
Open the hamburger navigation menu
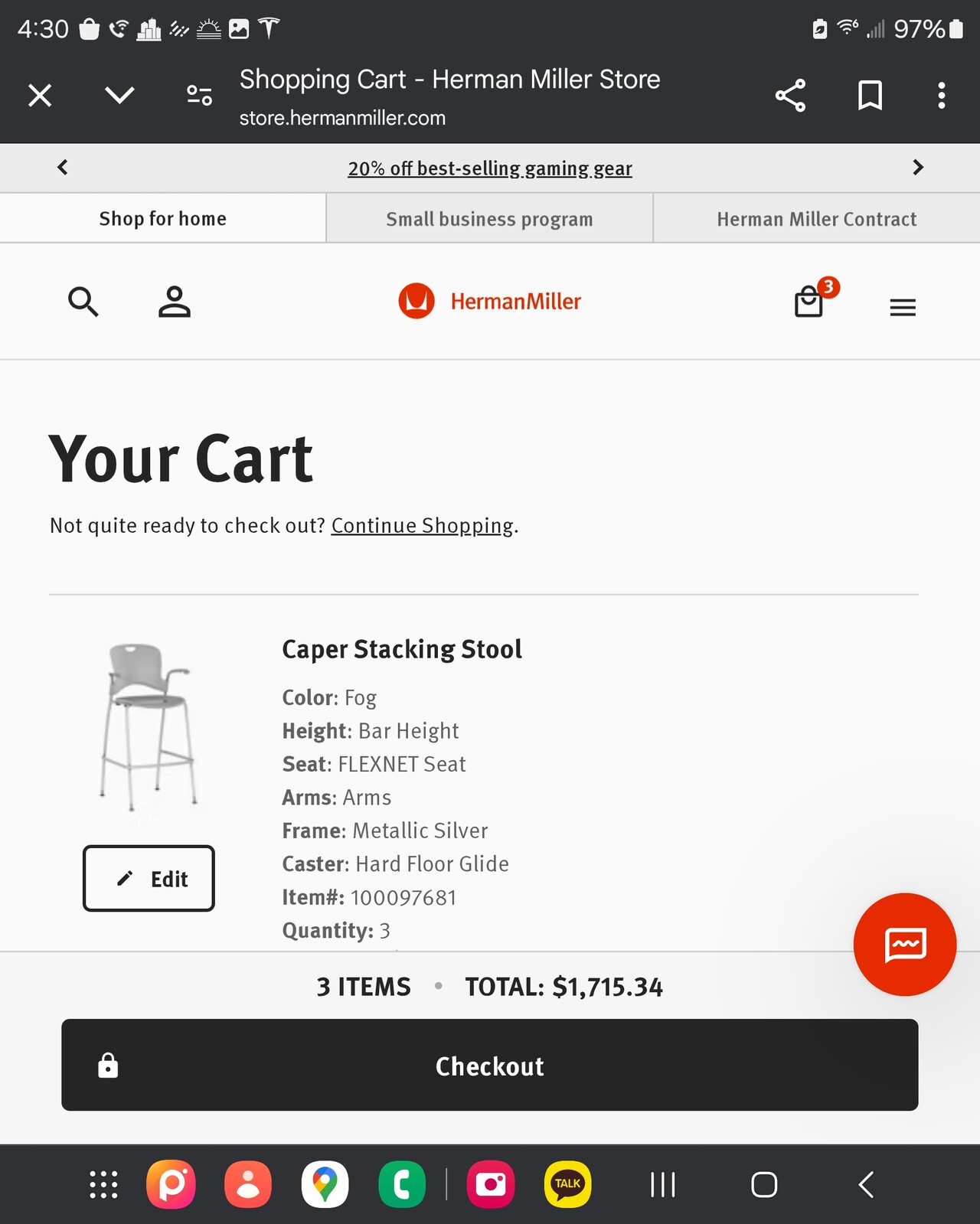903,307
